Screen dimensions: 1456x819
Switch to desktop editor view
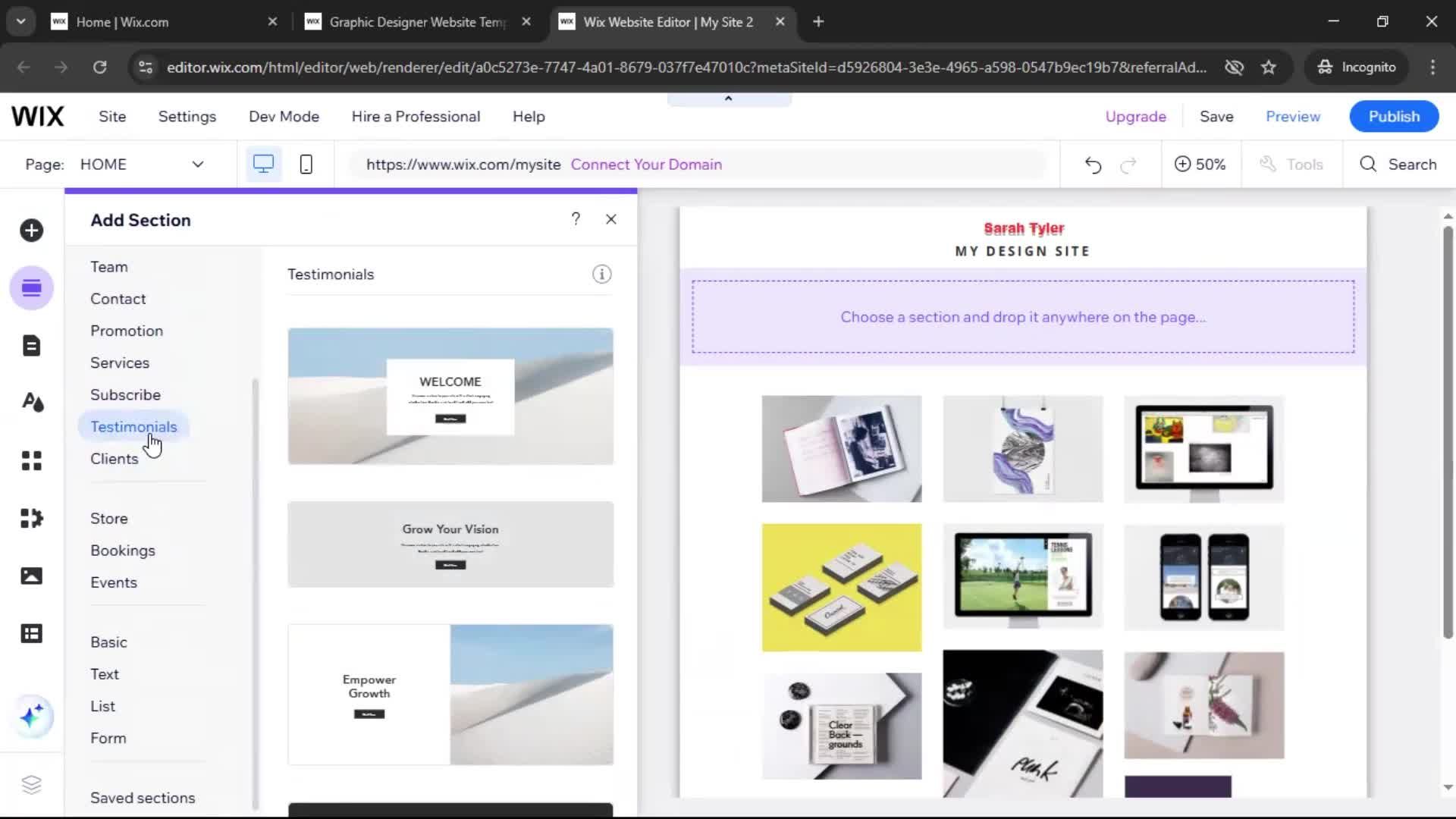tap(263, 164)
